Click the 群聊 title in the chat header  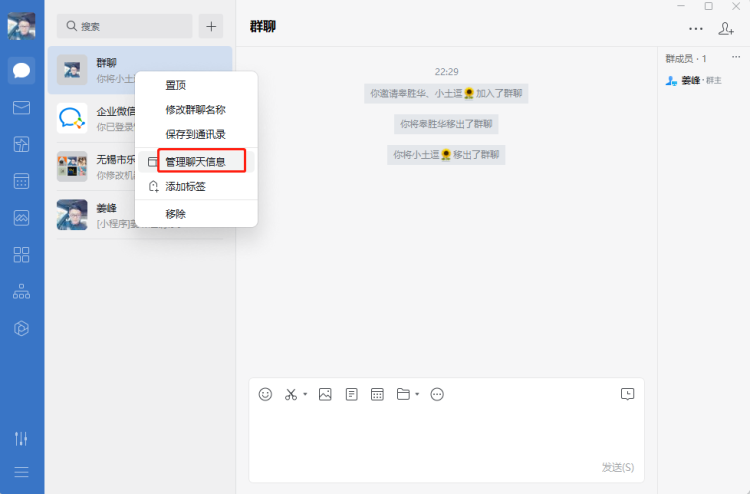point(263,26)
